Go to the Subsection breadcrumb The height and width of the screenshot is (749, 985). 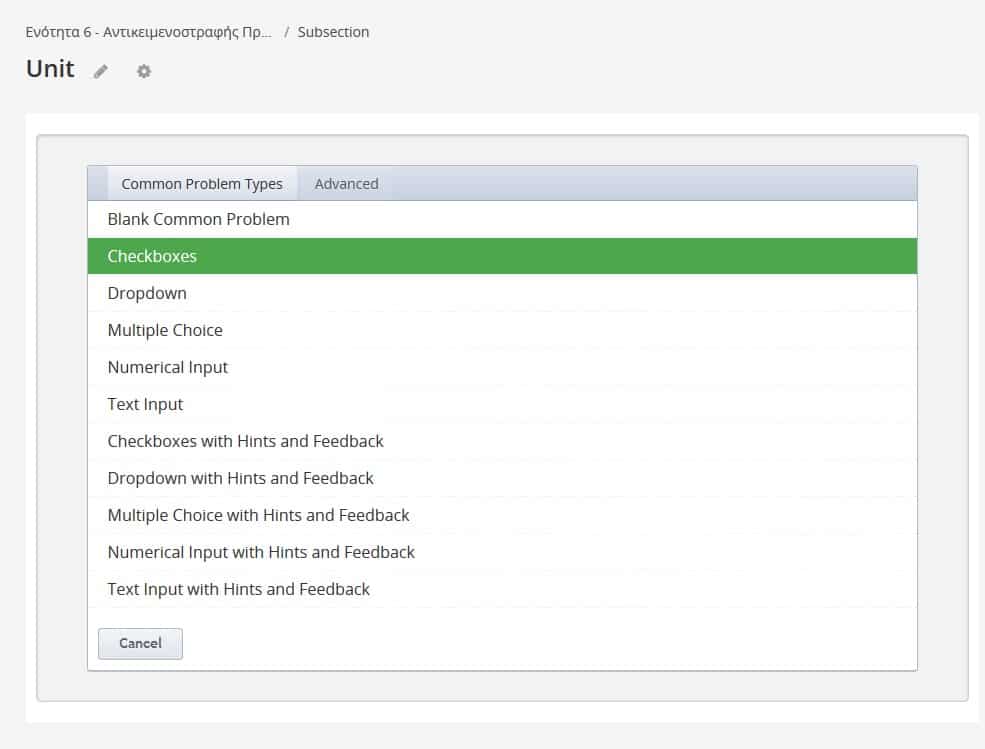(x=333, y=32)
